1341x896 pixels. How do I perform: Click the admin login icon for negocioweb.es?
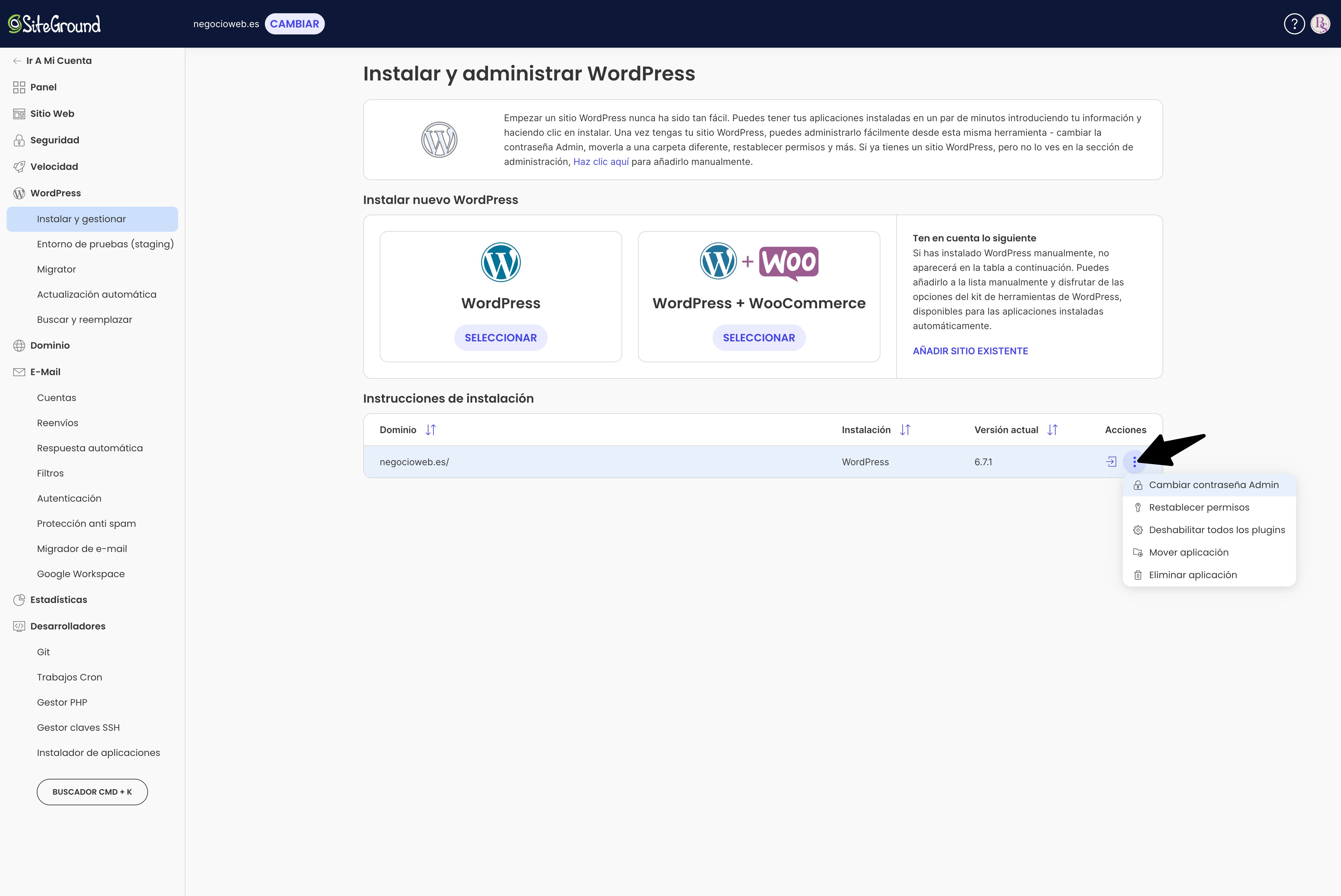coord(1111,462)
